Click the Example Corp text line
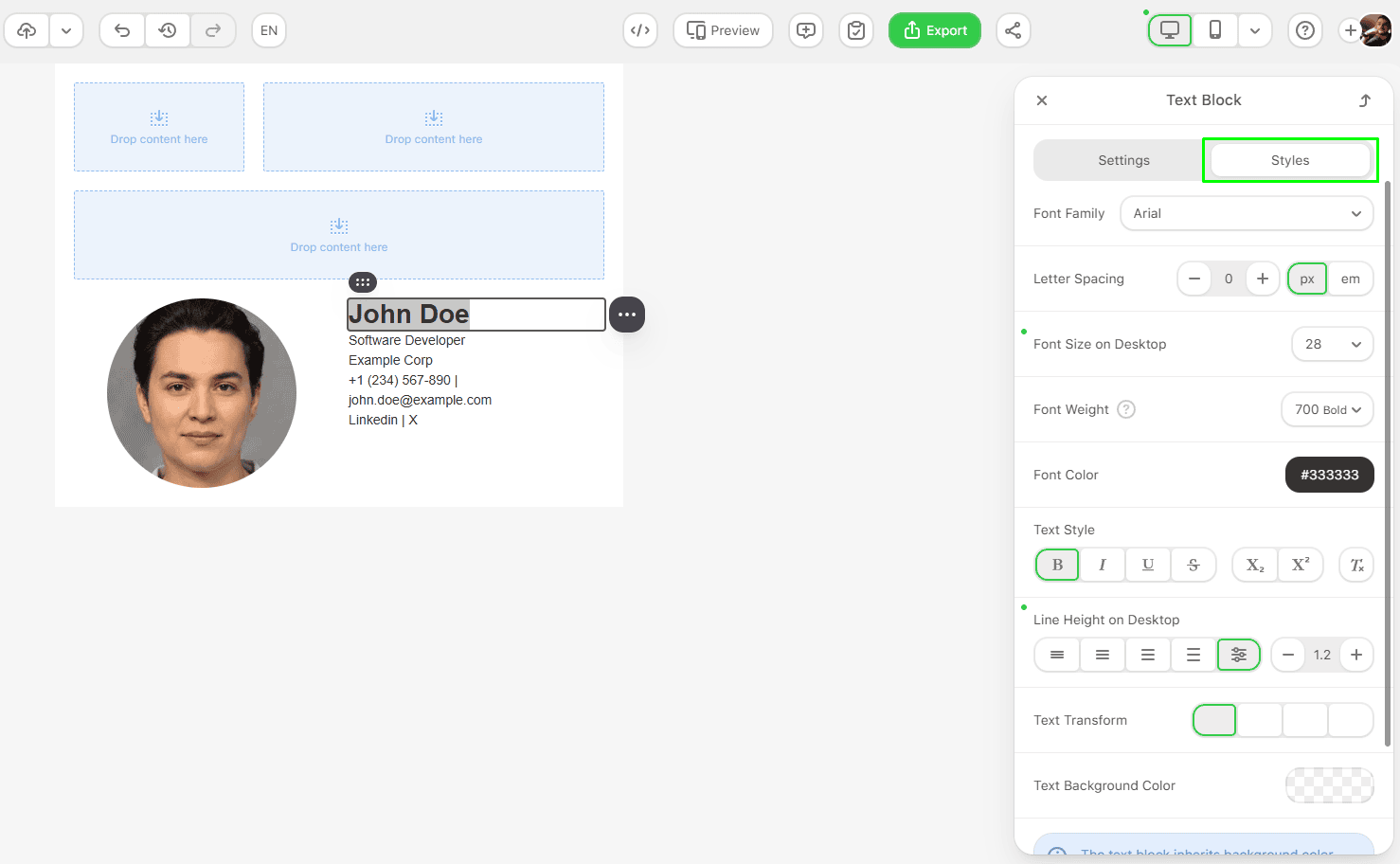 [390, 360]
